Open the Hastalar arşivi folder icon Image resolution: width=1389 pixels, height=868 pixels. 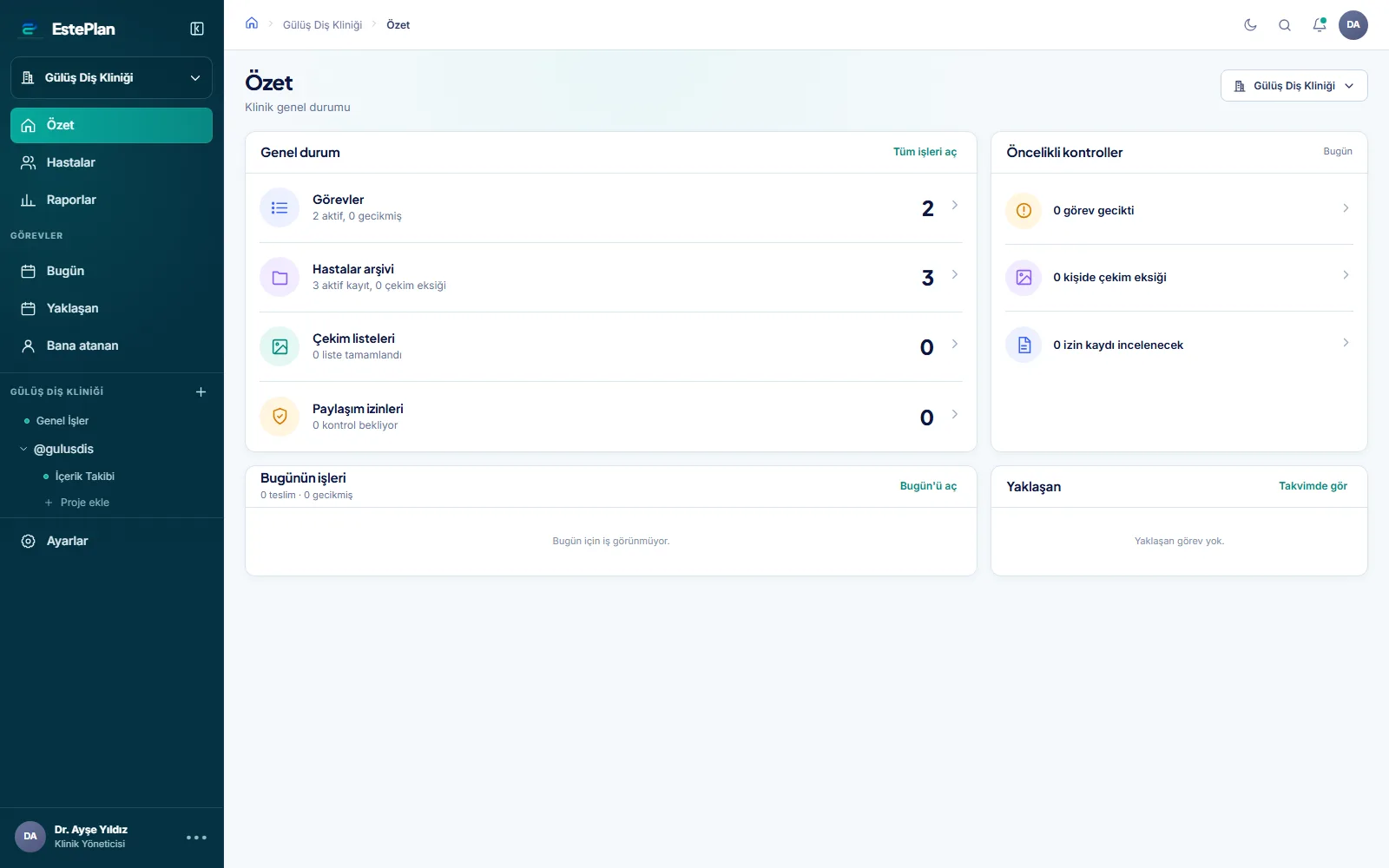(280, 278)
